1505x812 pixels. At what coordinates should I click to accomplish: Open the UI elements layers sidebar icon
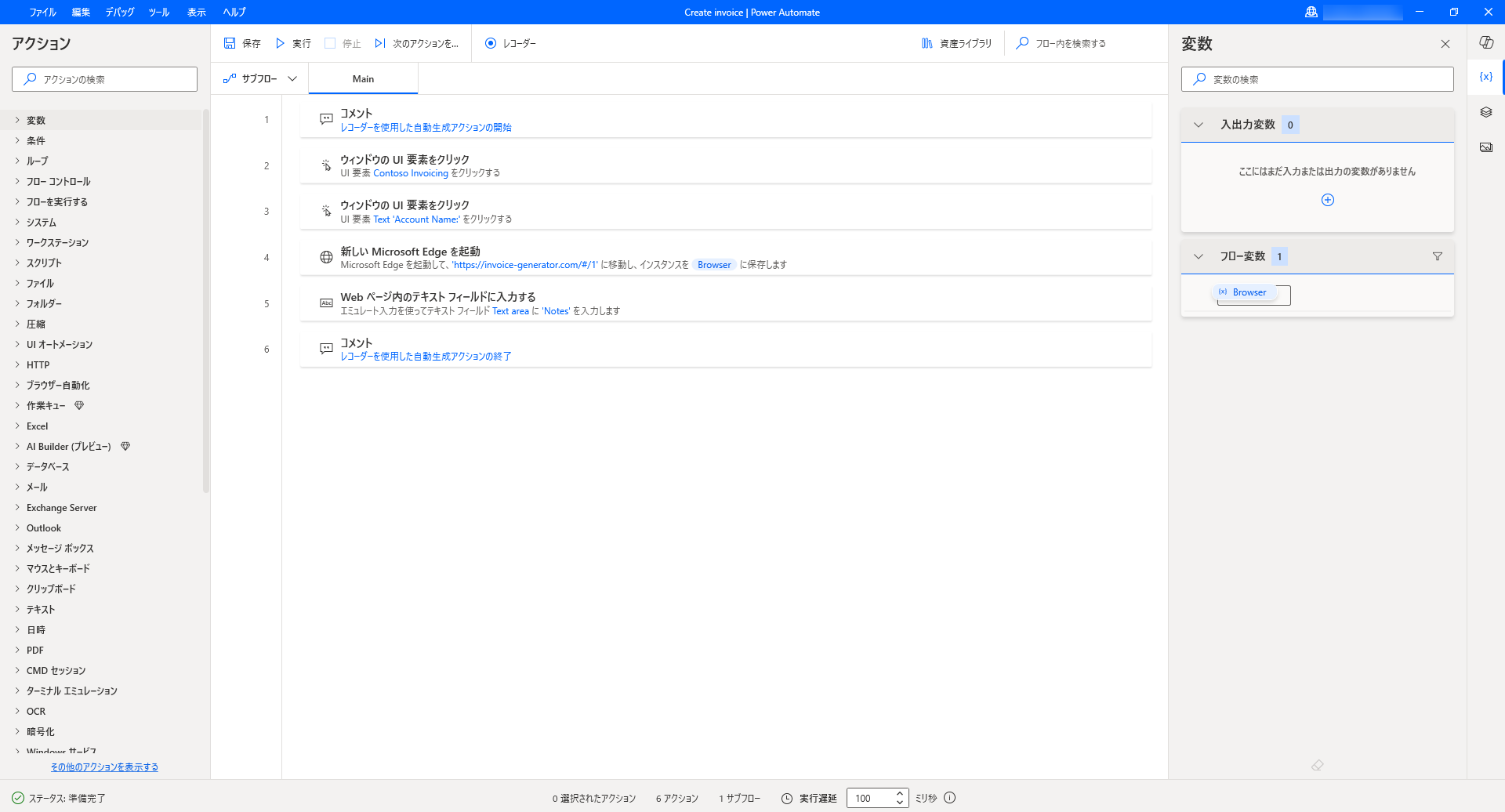[x=1485, y=112]
